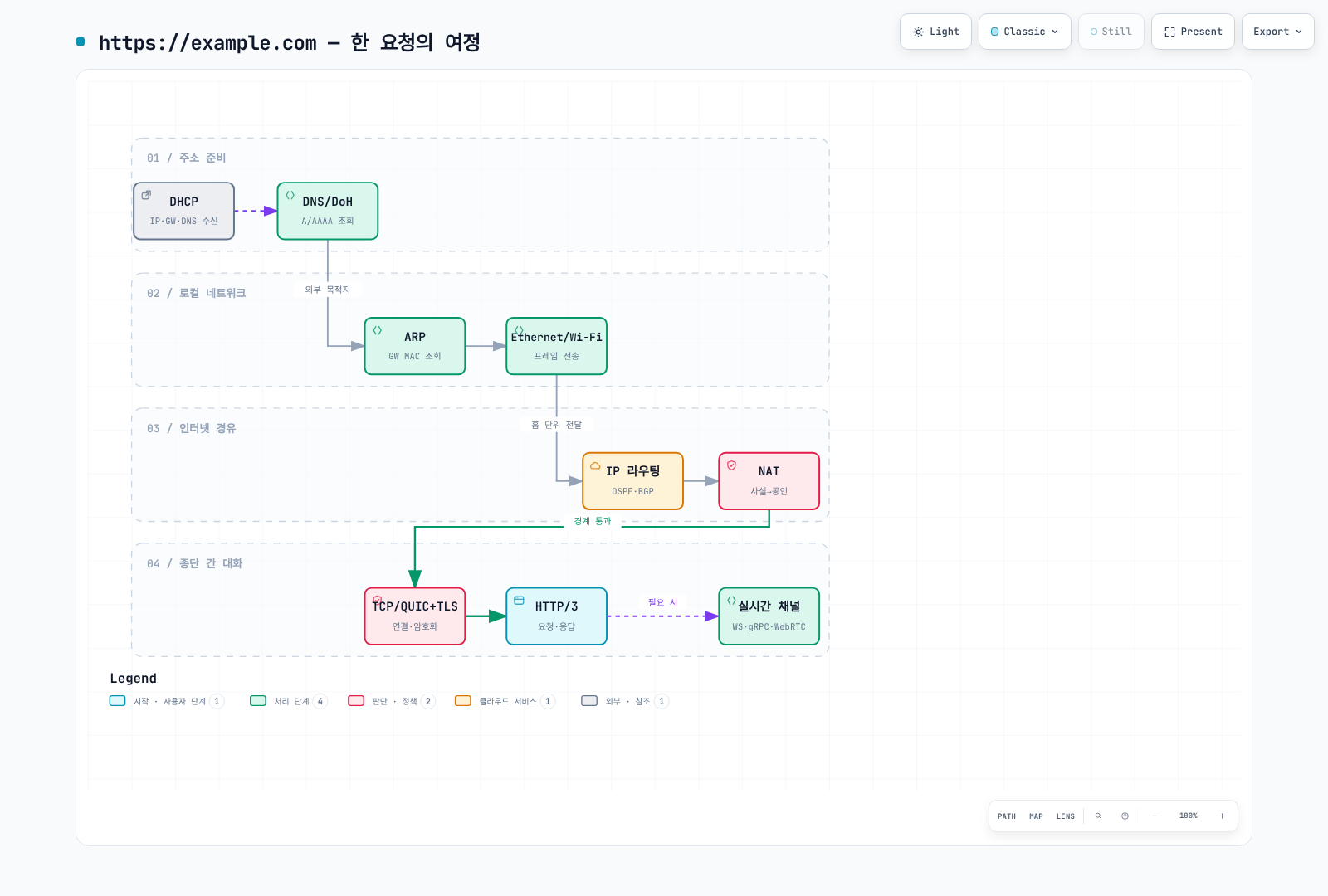Image resolution: width=1328 pixels, height=896 pixels.
Task: Click the OSPF·BGP subtitle text
Action: click(x=632, y=492)
